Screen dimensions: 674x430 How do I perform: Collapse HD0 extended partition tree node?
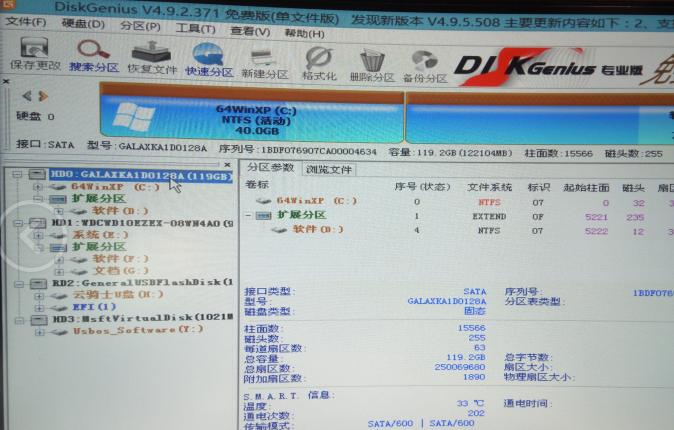point(38,199)
